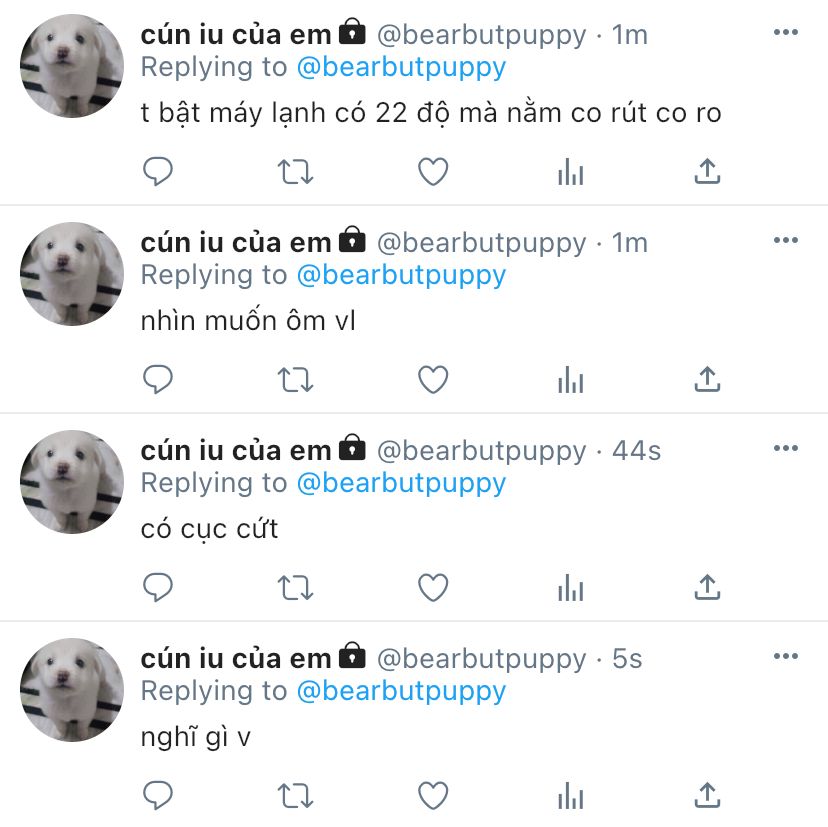Open more options on the 44s tweet

[x=785, y=448]
